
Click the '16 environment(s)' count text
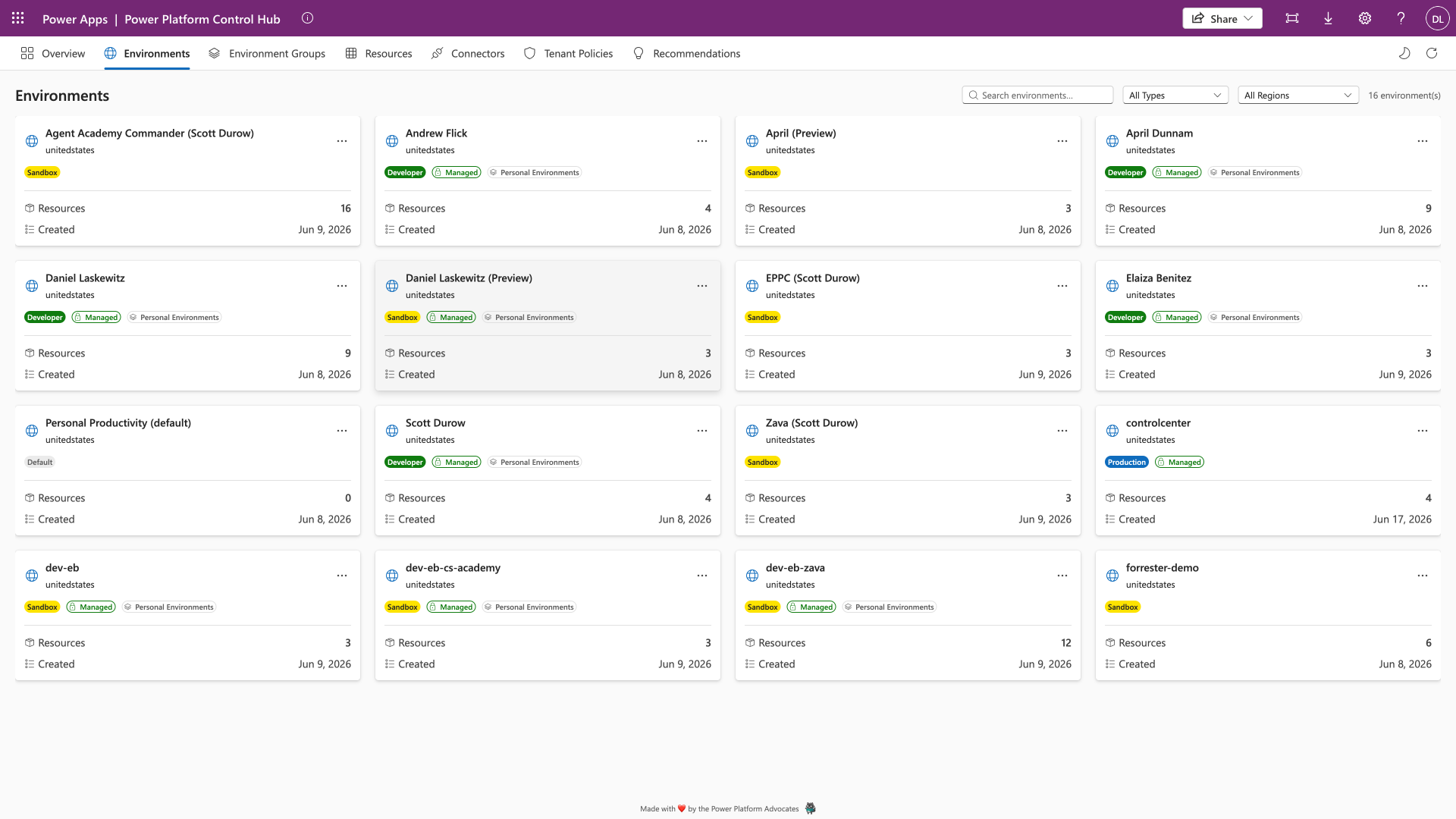1404,96
